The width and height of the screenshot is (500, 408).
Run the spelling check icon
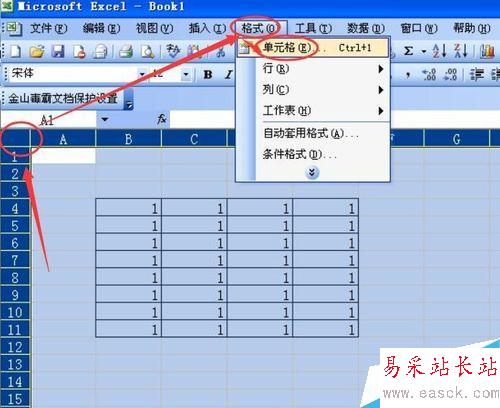point(173,51)
